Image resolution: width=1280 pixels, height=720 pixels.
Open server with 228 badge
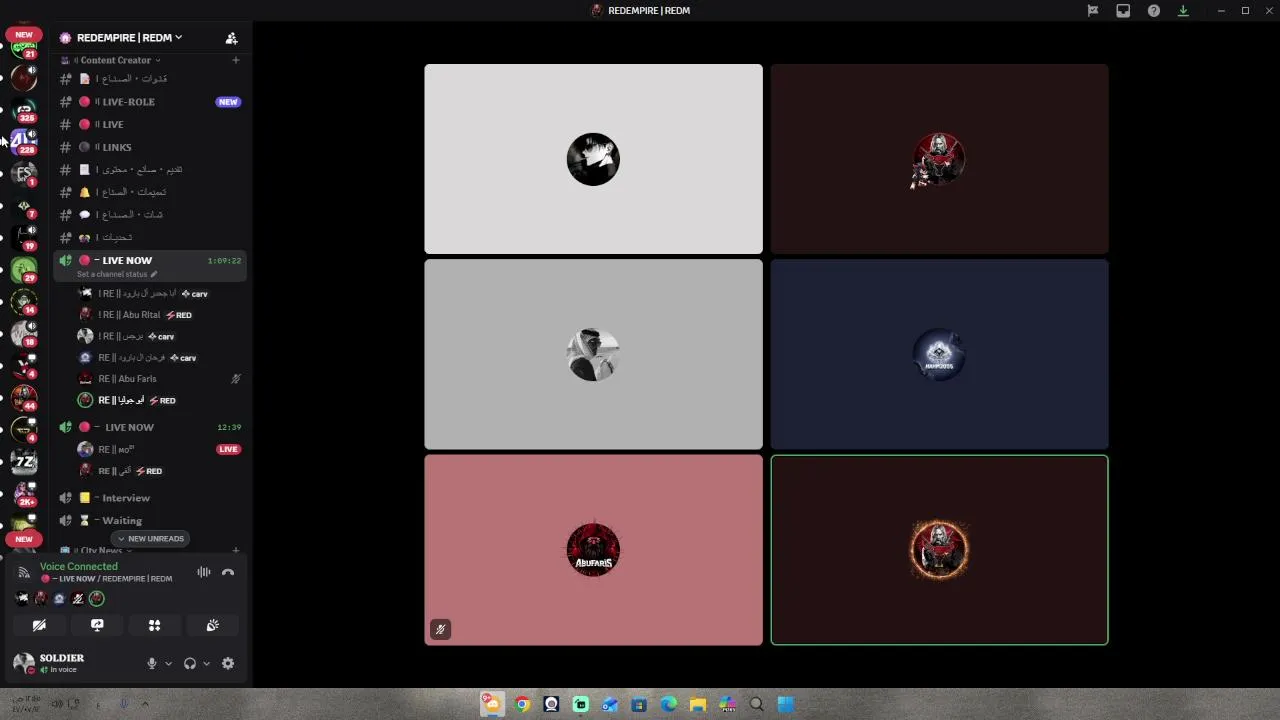click(24, 142)
